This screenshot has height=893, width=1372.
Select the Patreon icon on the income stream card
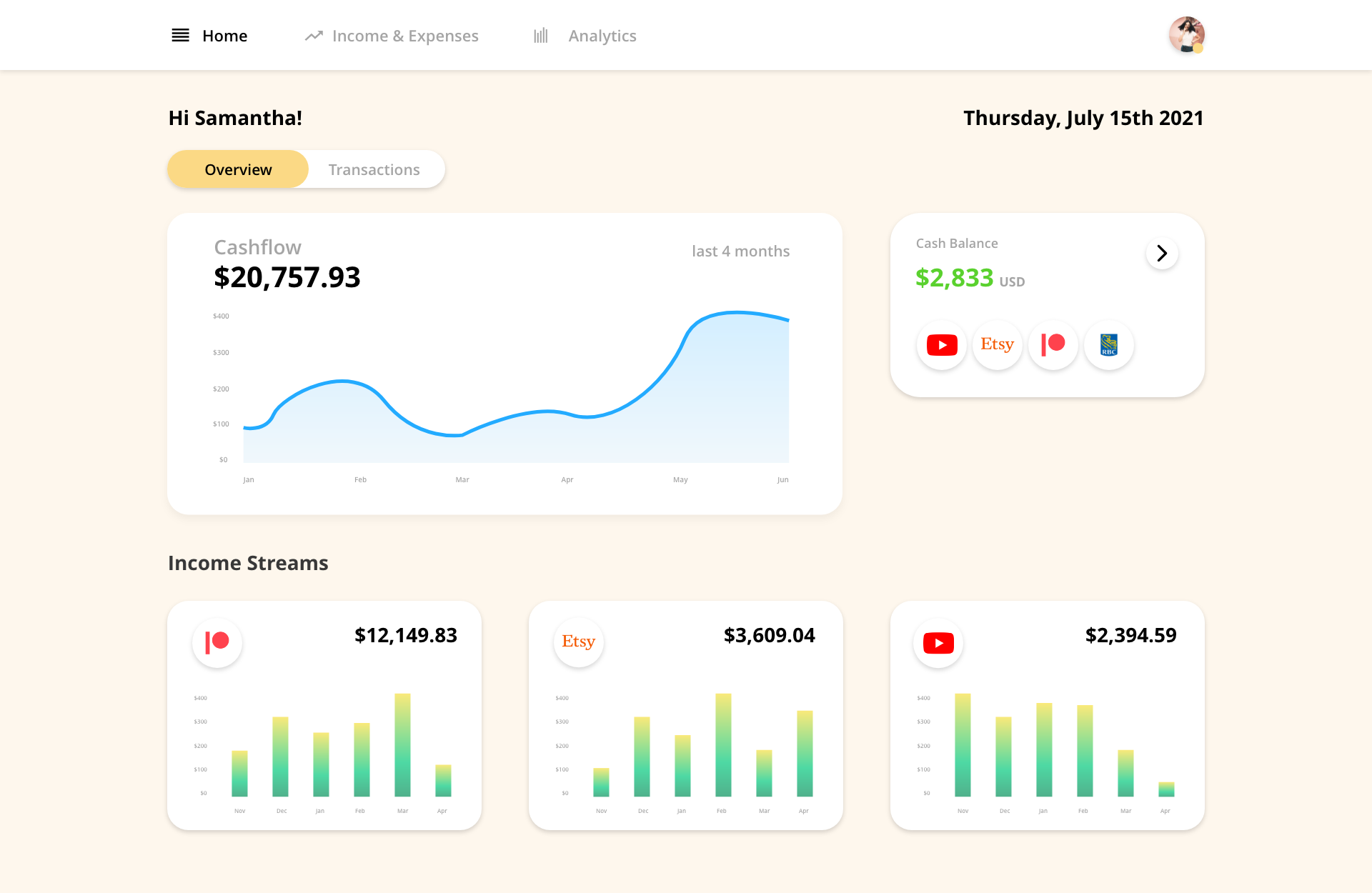click(x=217, y=642)
